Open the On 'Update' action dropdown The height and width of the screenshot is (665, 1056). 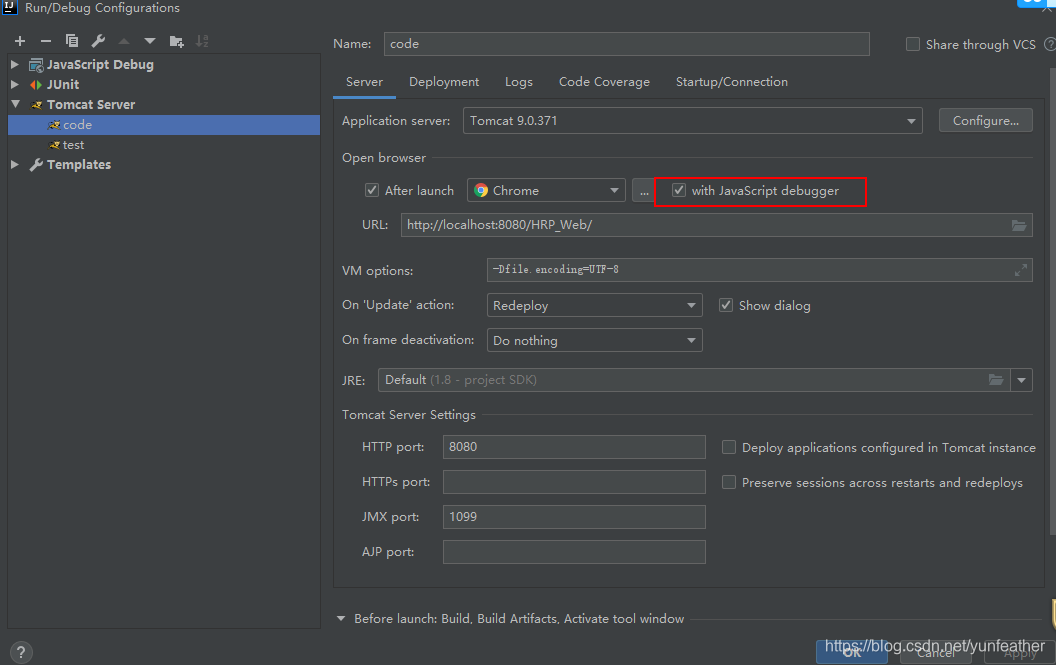click(x=594, y=305)
